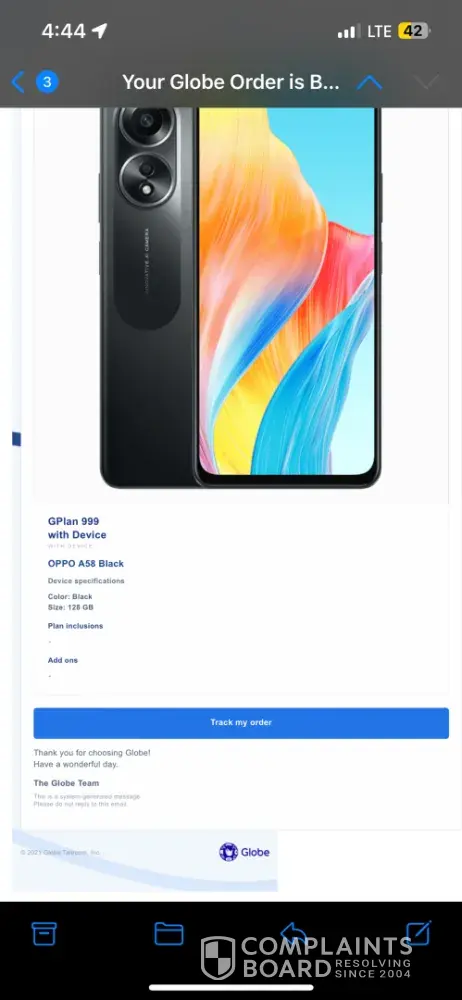The image size is (462, 1000).
Task: Tap the battery indicator in the status bar
Action: coord(415,31)
